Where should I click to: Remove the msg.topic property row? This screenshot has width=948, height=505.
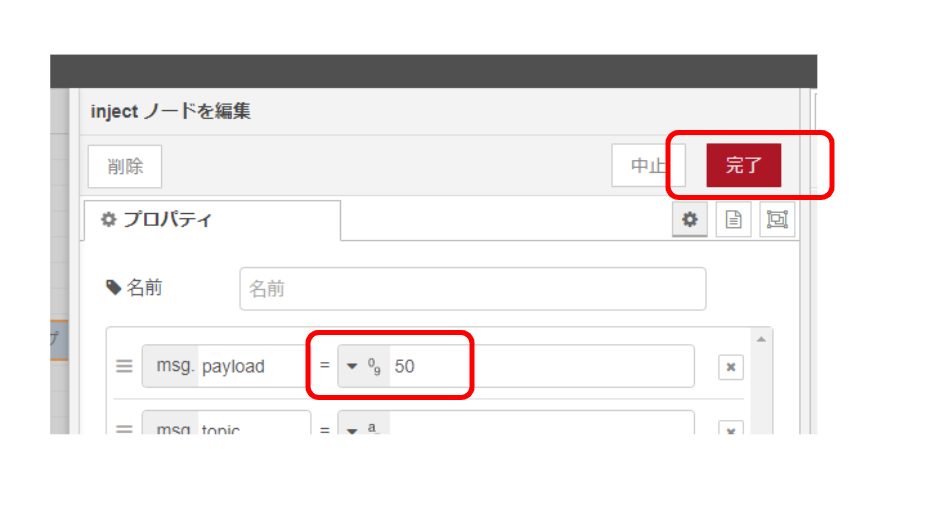tap(730, 428)
